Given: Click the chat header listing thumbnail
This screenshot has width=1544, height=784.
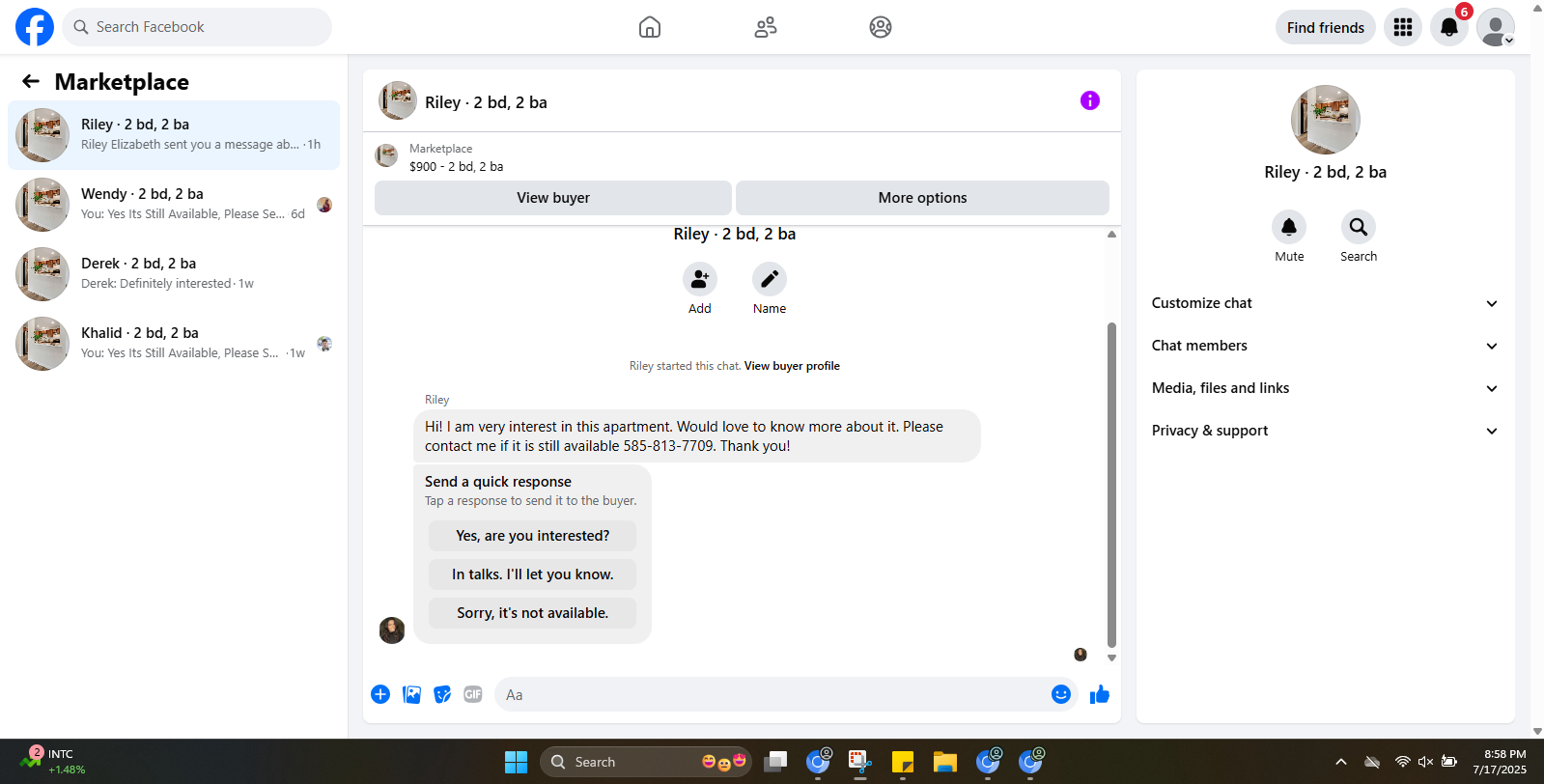Looking at the screenshot, I should tap(398, 100).
